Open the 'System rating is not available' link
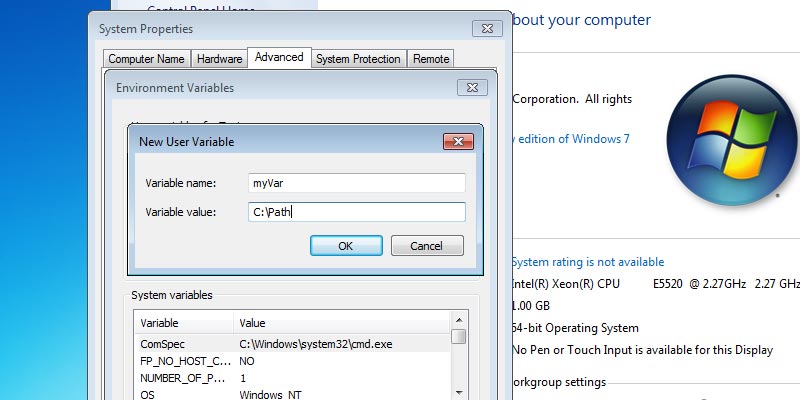 tap(588, 262)
